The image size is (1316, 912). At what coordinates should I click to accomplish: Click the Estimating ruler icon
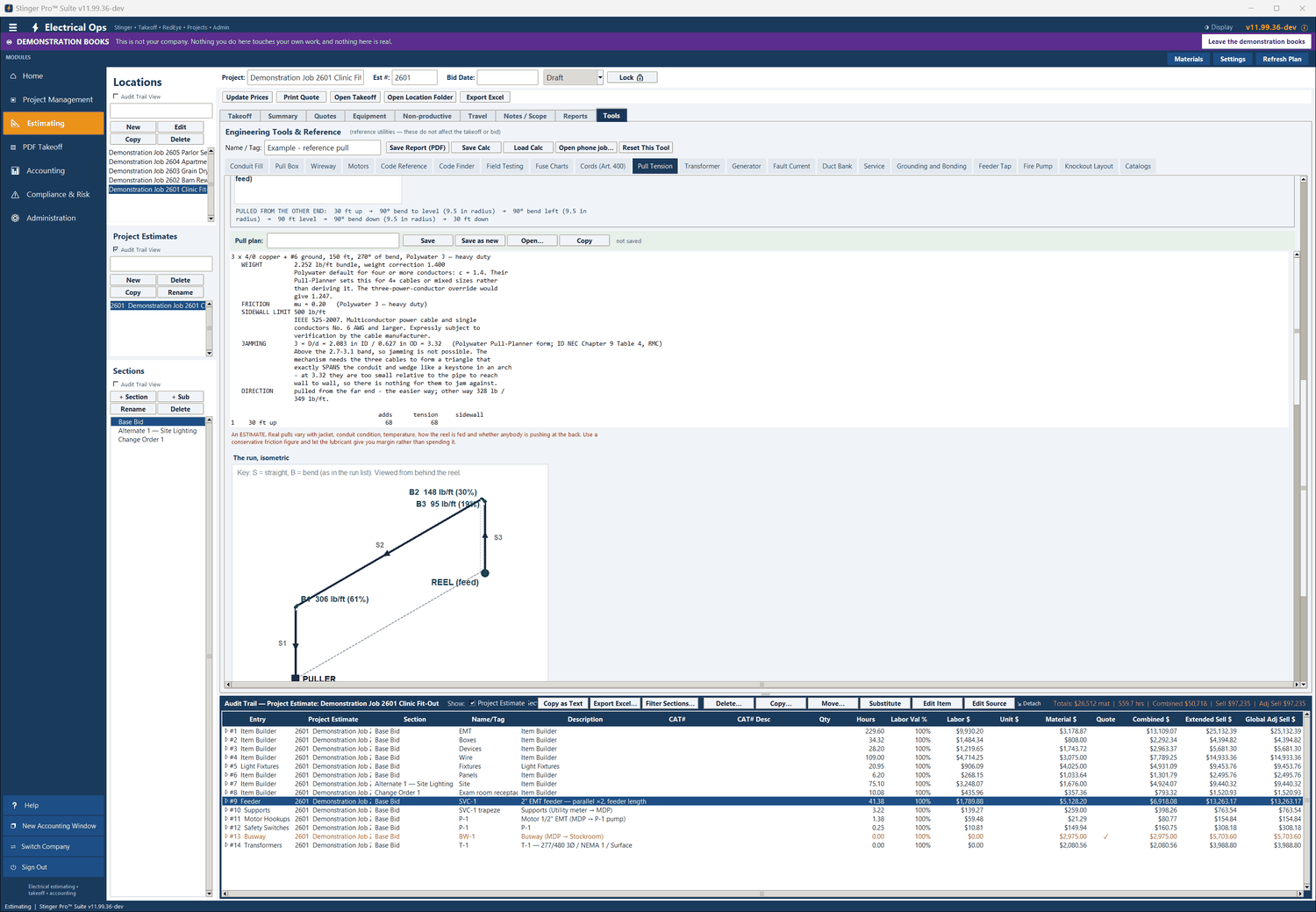(15, 124)
